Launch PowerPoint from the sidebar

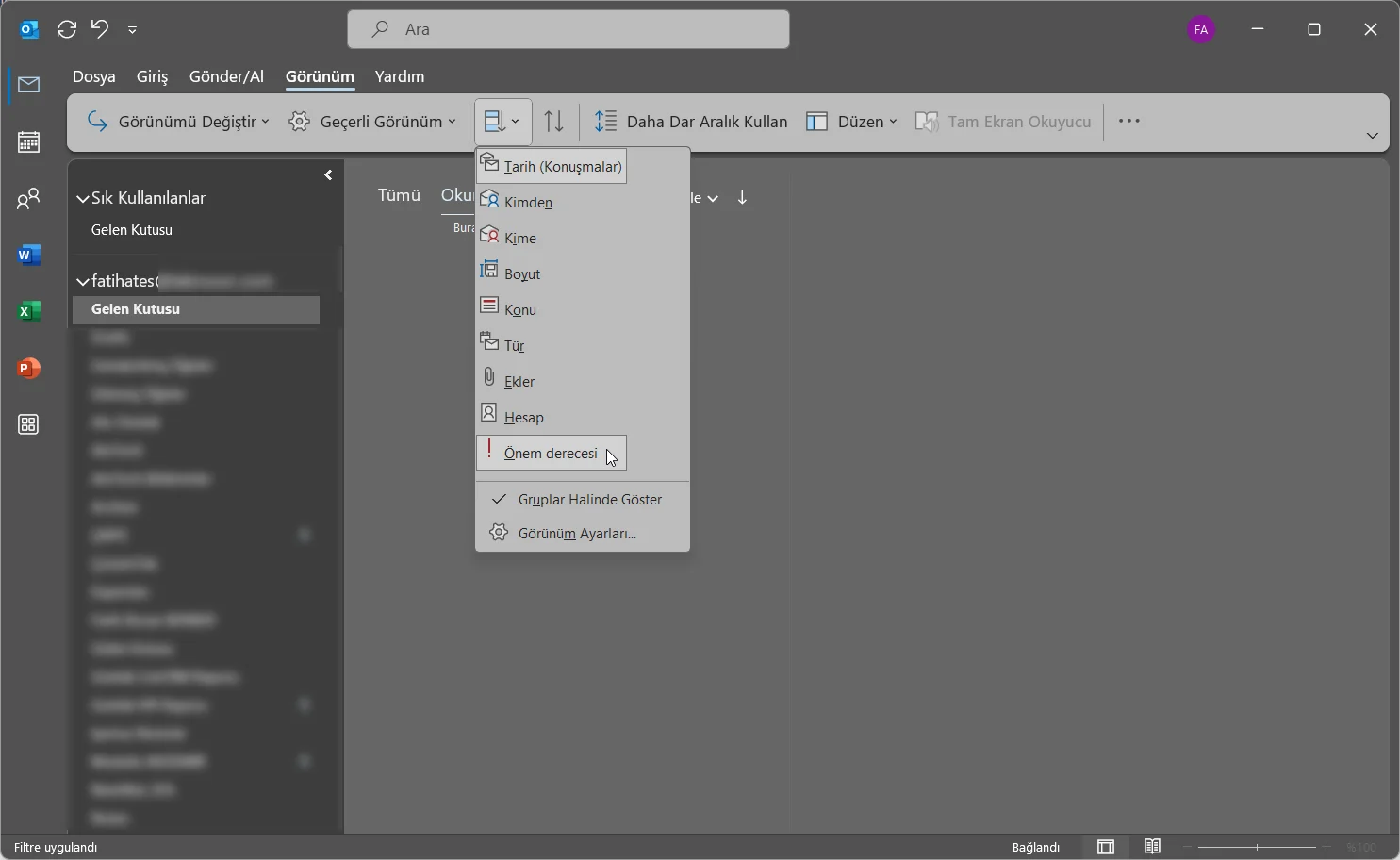coord(29,369)
